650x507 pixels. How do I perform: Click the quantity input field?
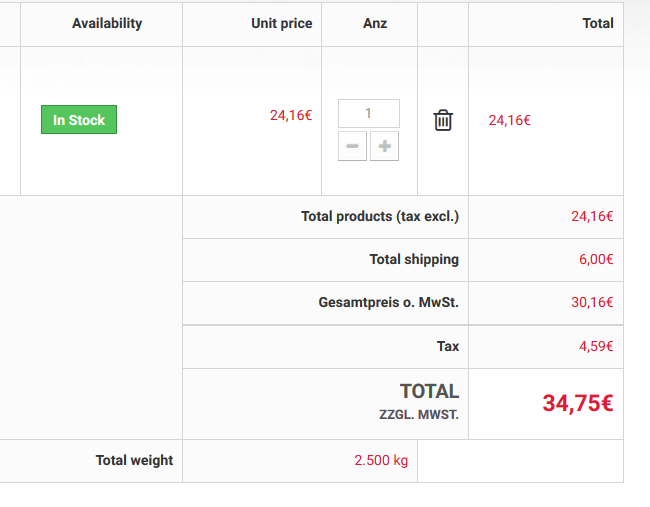tap(368, 114)
